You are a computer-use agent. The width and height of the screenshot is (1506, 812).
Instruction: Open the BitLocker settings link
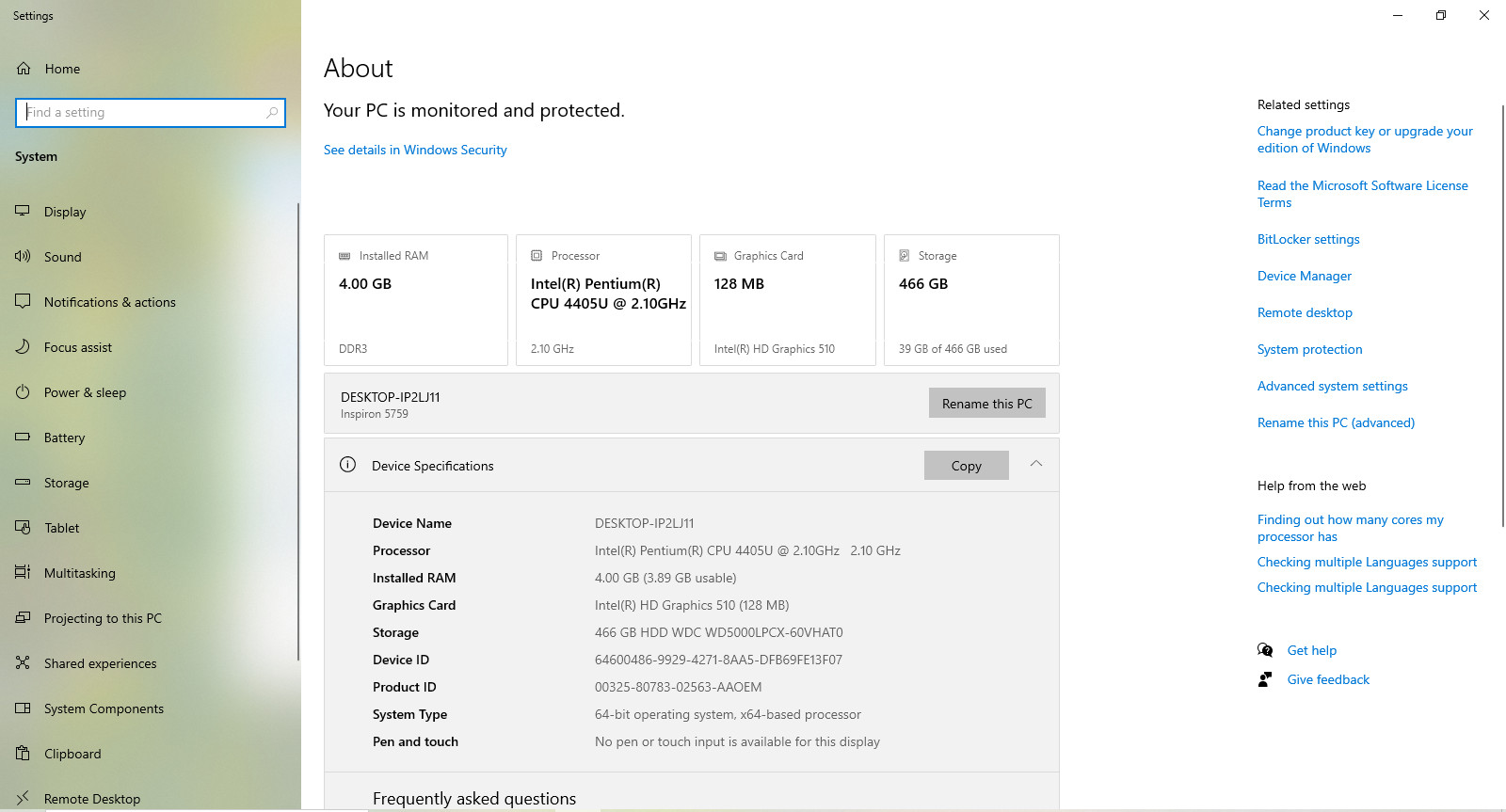[1308, 239]
